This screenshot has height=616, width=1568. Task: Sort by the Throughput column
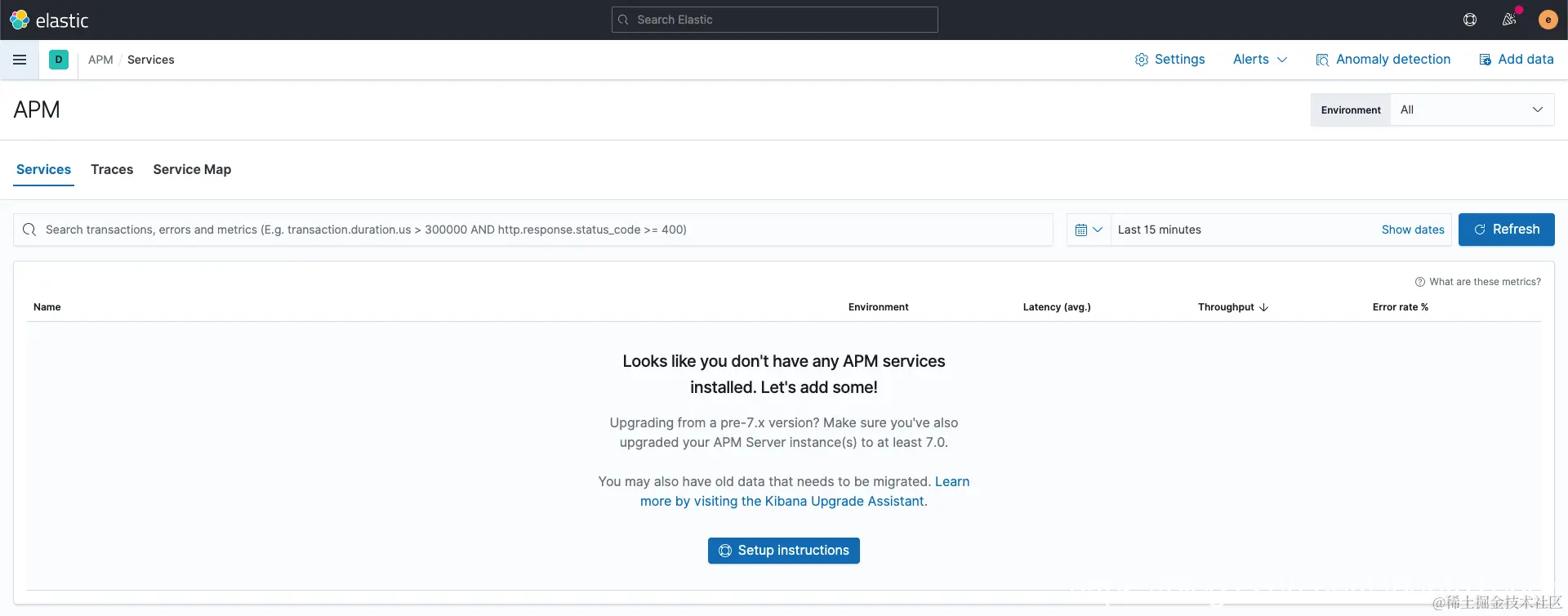click(1232, 307)
